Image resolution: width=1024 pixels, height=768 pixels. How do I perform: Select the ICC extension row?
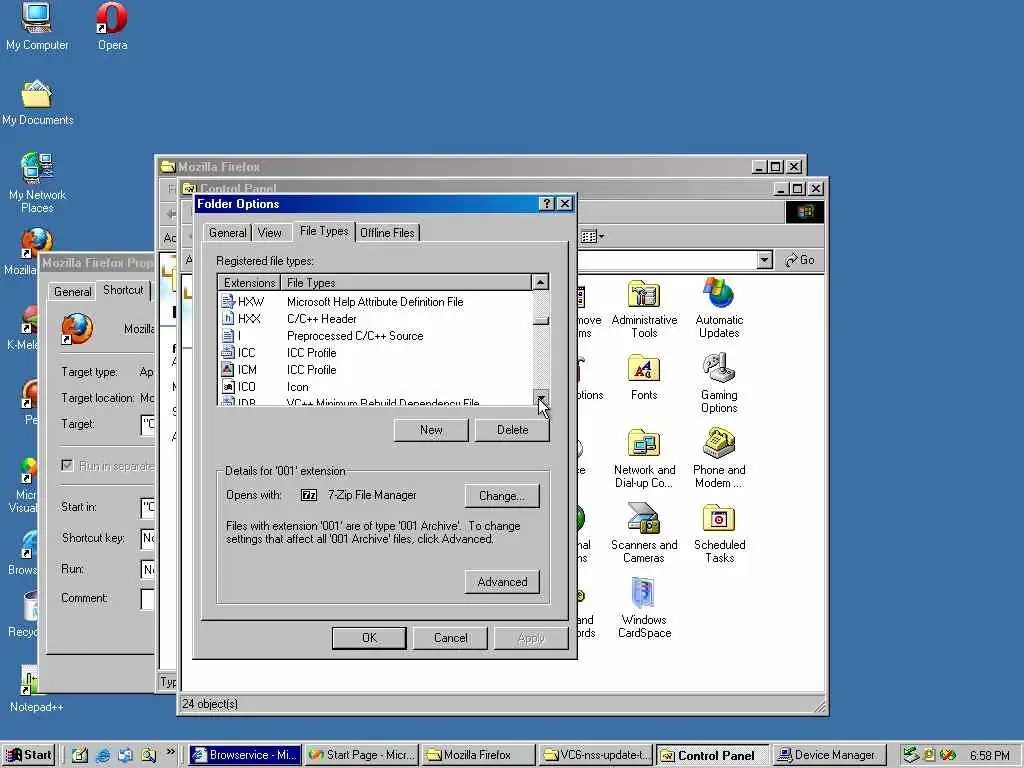tap(376, 353)
